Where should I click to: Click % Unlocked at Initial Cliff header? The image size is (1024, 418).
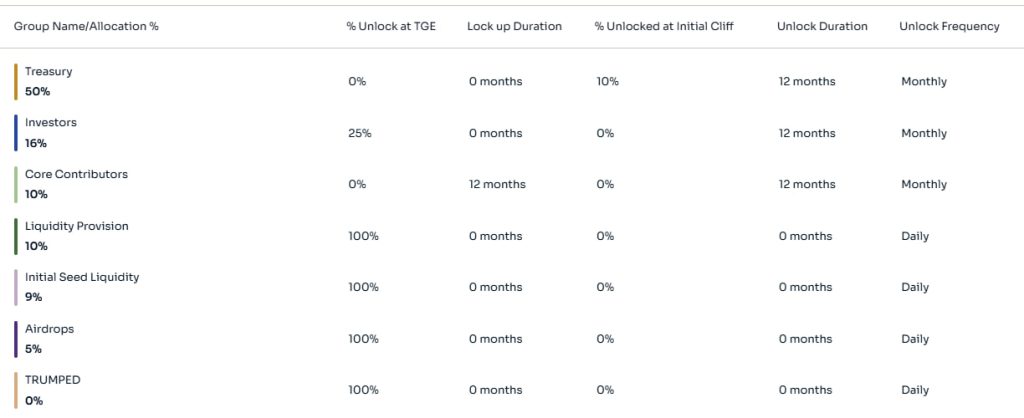664,27
